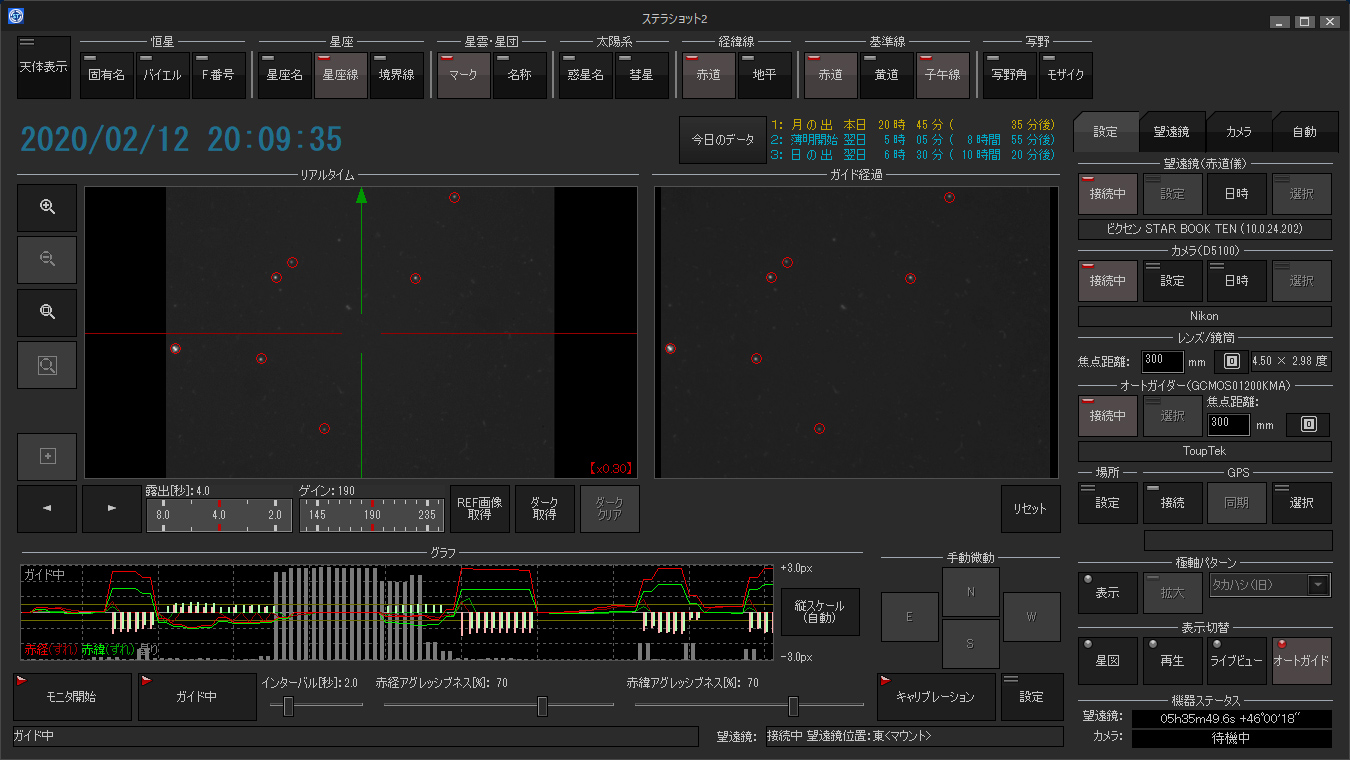Toggle the 固有名 star proper names

(107, 75)
